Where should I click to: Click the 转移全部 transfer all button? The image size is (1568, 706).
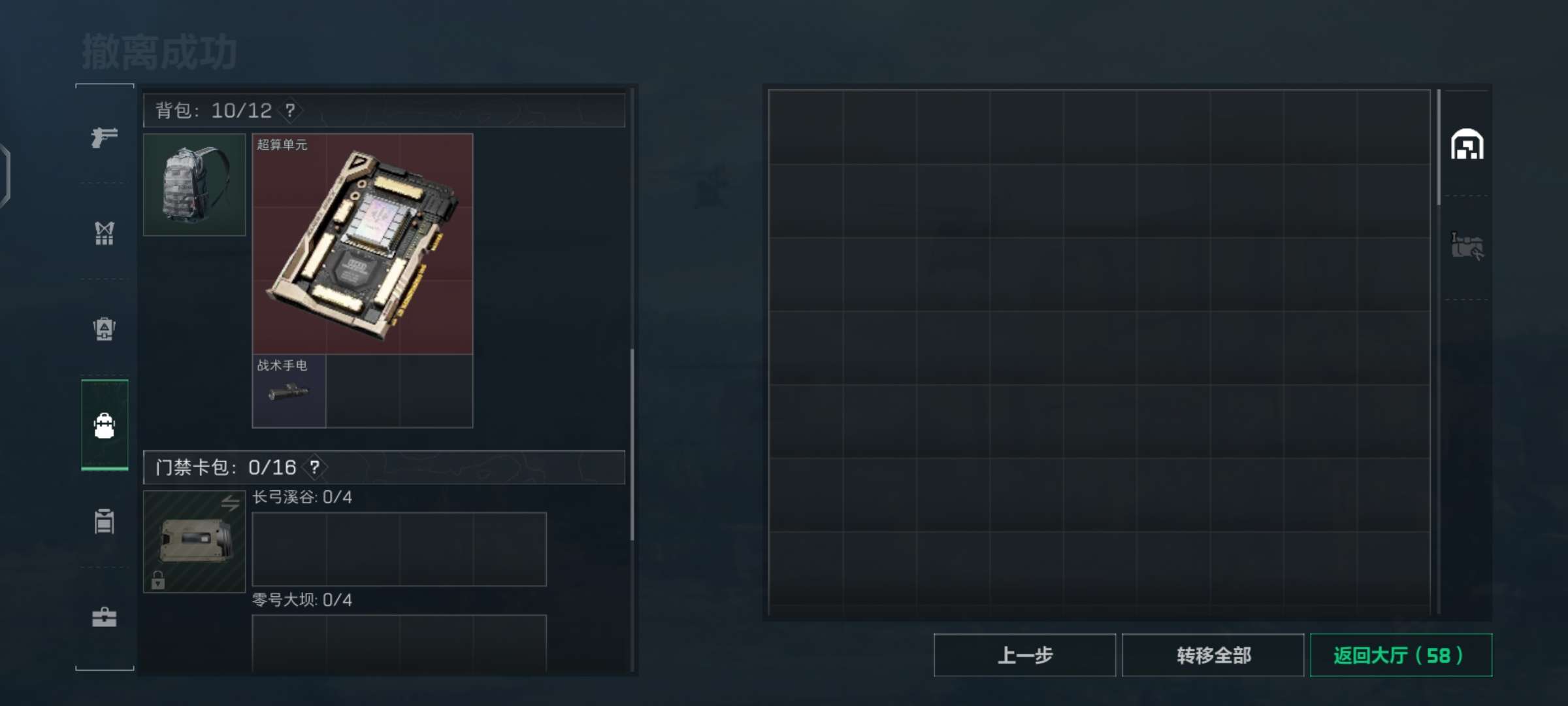point(1213,655)
